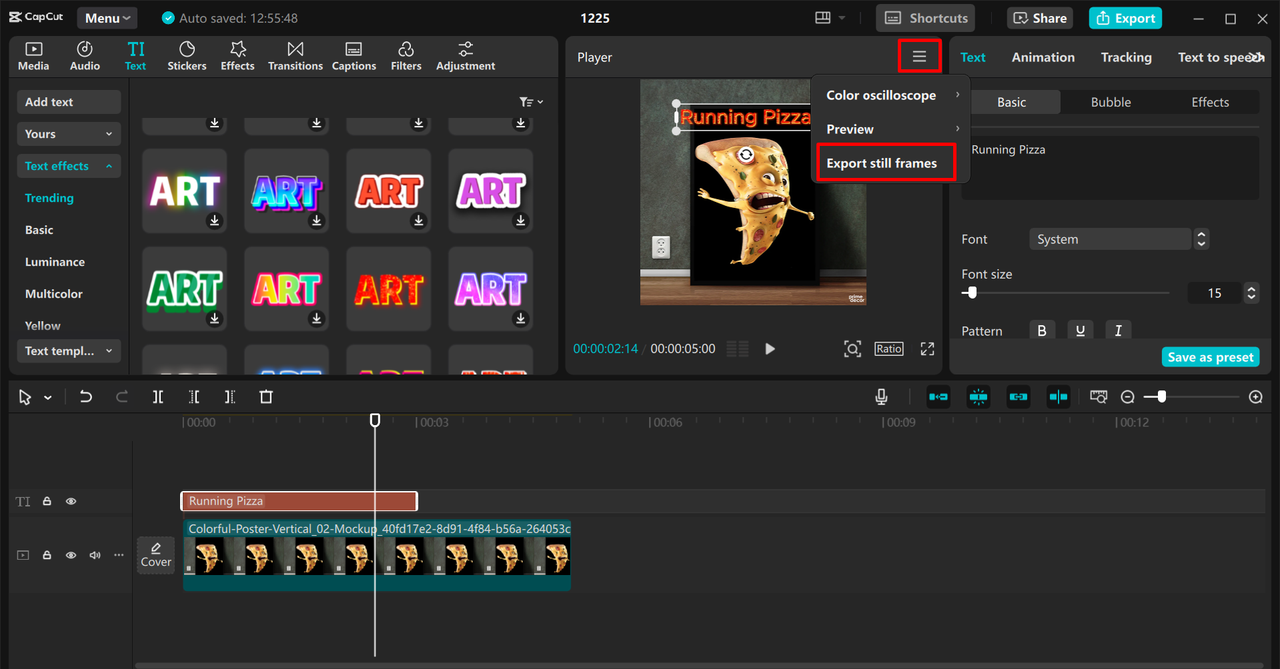Select the Multicolor category

coord(54,294)
